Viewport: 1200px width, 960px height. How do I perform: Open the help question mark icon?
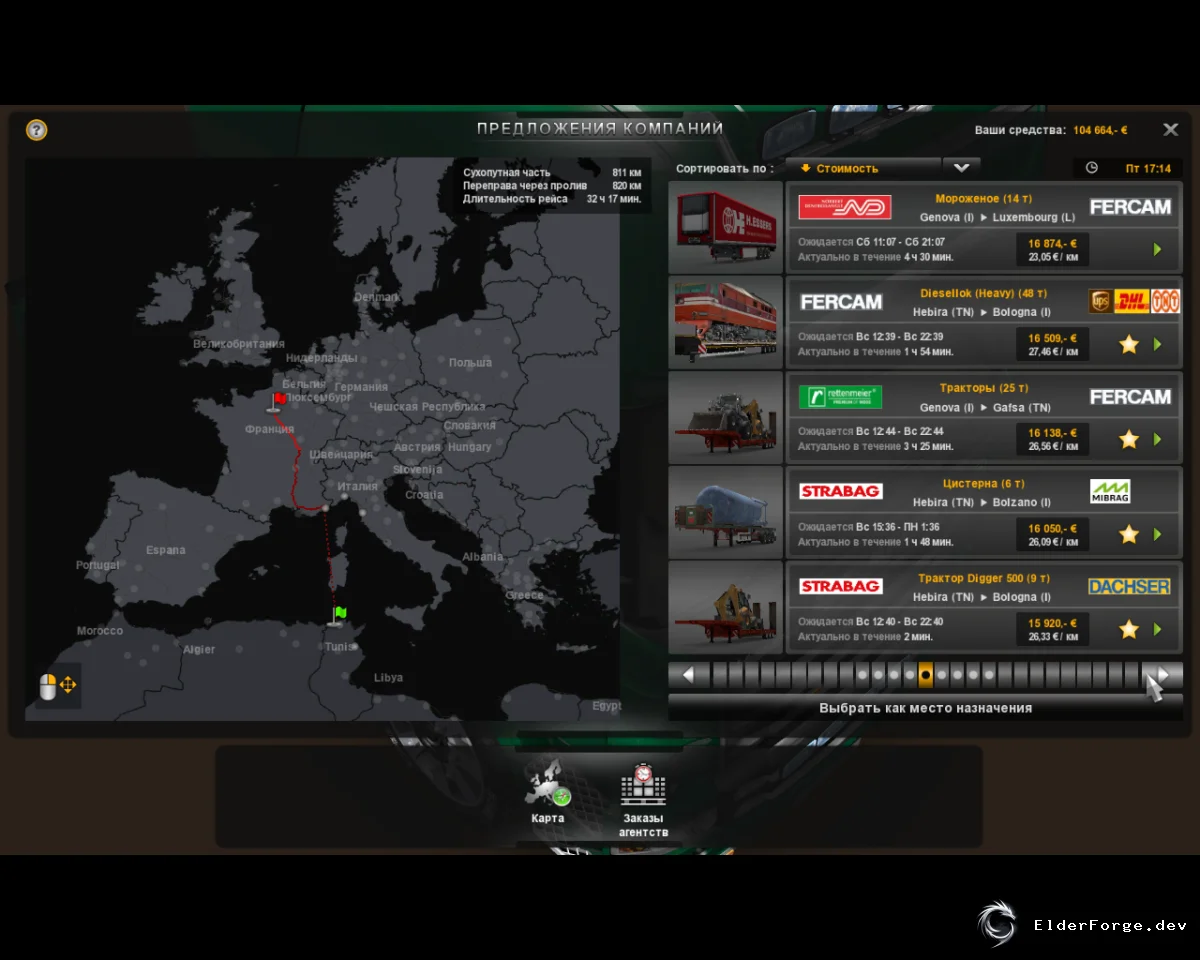37,130
